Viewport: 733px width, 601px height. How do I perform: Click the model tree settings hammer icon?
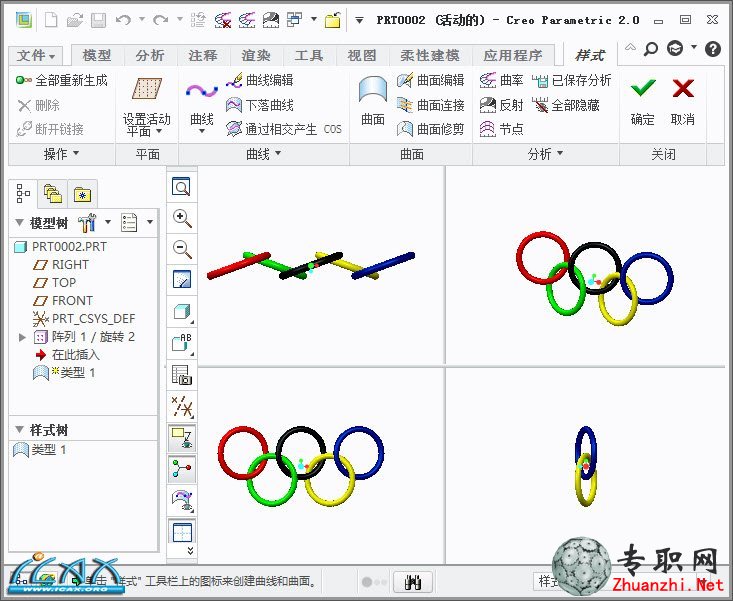(87, 223)
